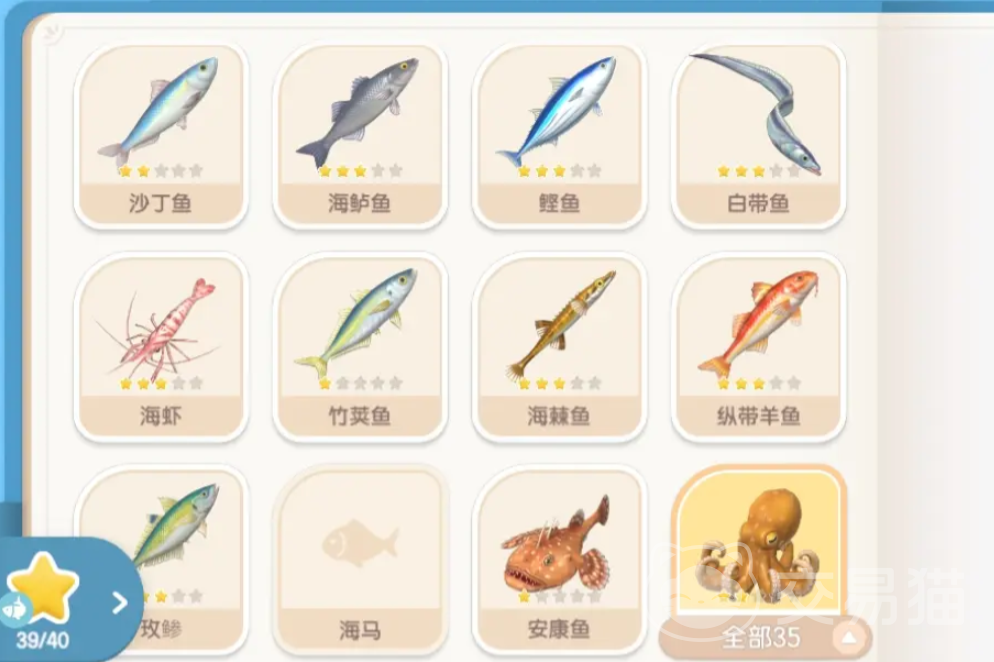Click the large yellow star badge
This screenshot has height=662, width=994.
[43, 587]
